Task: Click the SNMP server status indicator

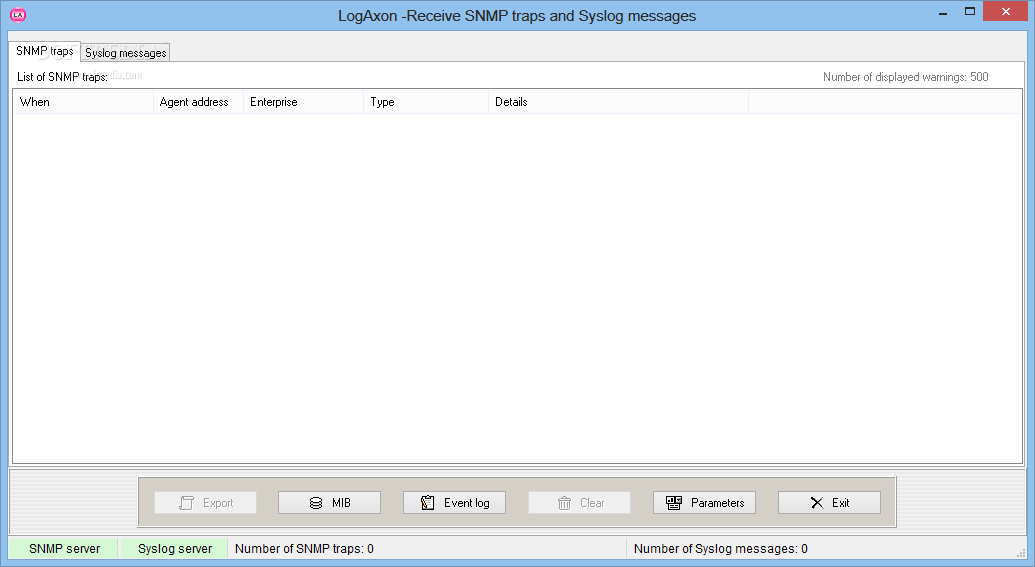Action: point(64,549)
